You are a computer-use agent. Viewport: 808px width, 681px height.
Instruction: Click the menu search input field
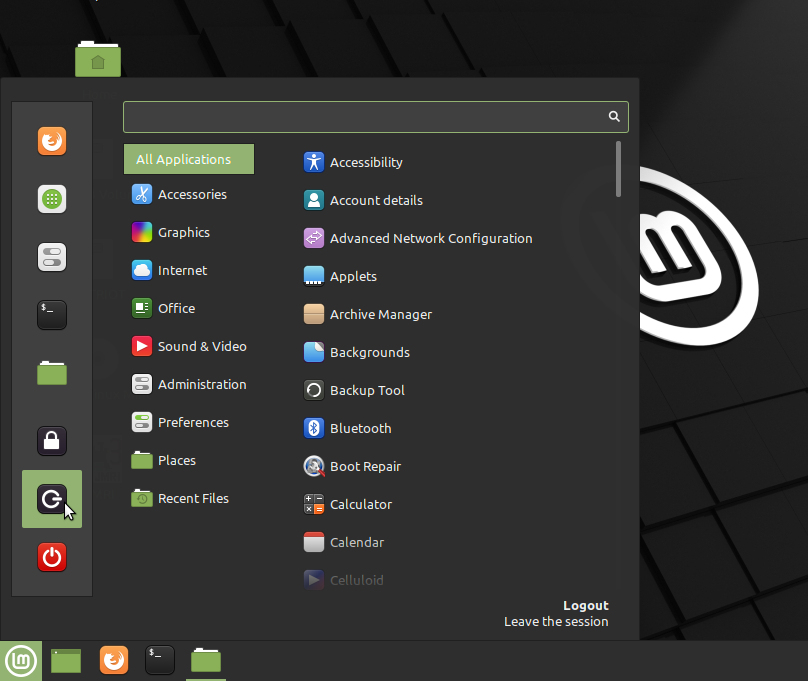click(365, 117)
